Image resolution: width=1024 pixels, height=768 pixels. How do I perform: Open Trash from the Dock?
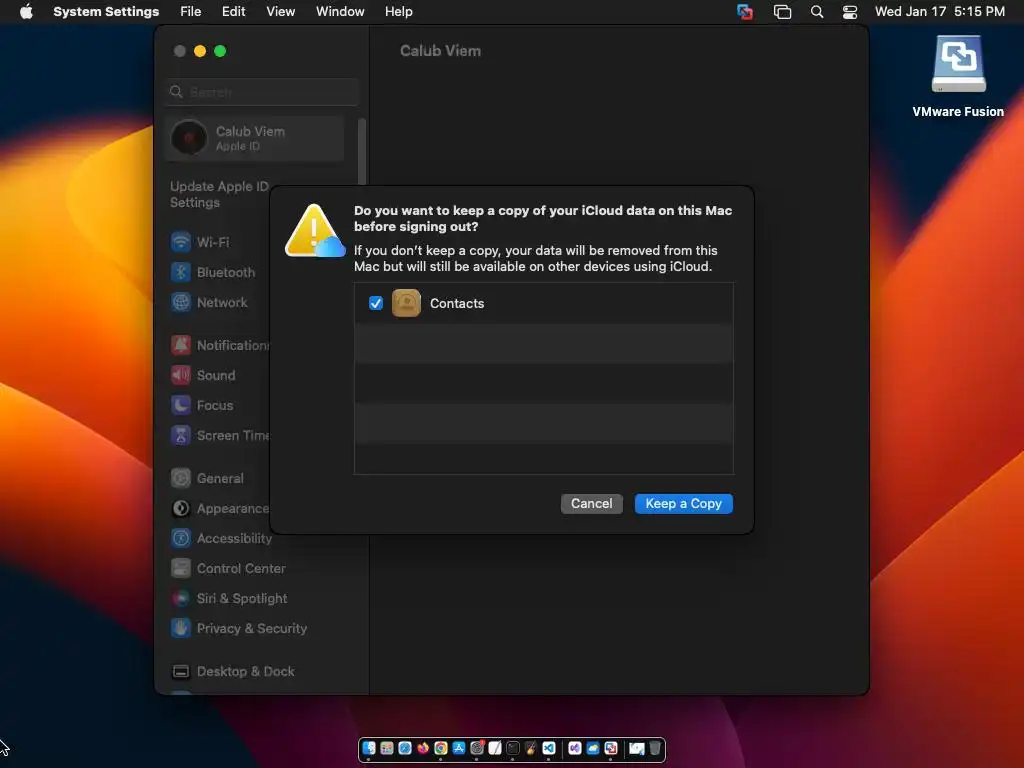[x=655, y=748]
